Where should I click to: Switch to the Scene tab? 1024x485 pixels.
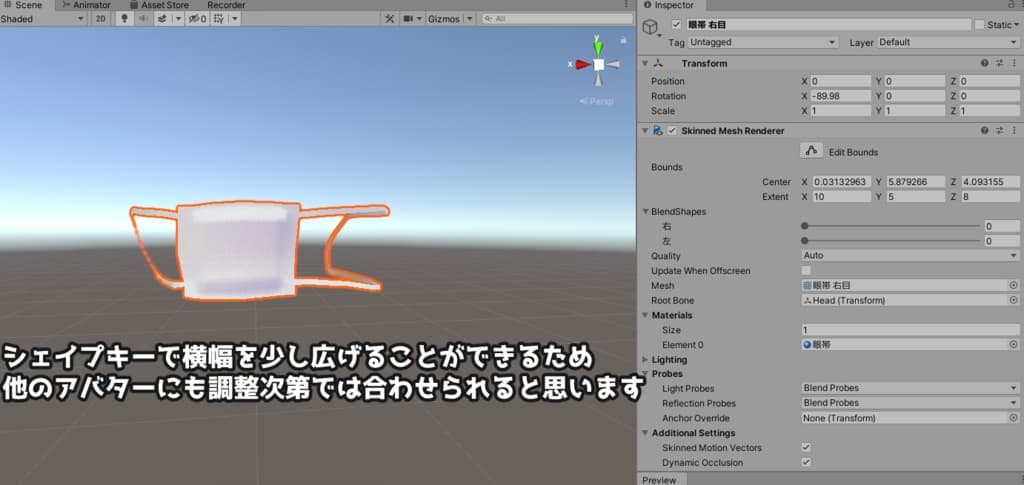tap(25, 5)
